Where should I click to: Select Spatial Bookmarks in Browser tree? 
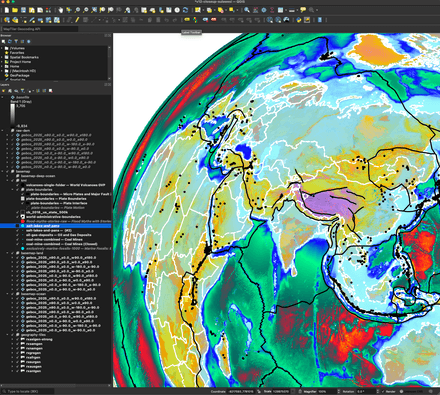click(x=24, y=57)
